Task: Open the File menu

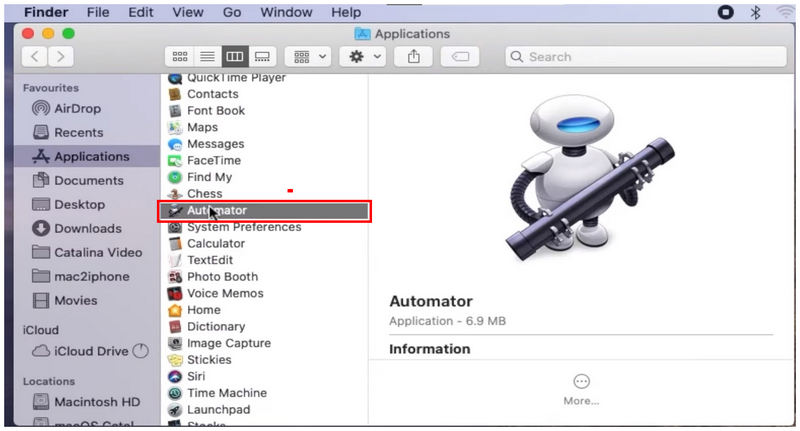Action: coord(98,12)
